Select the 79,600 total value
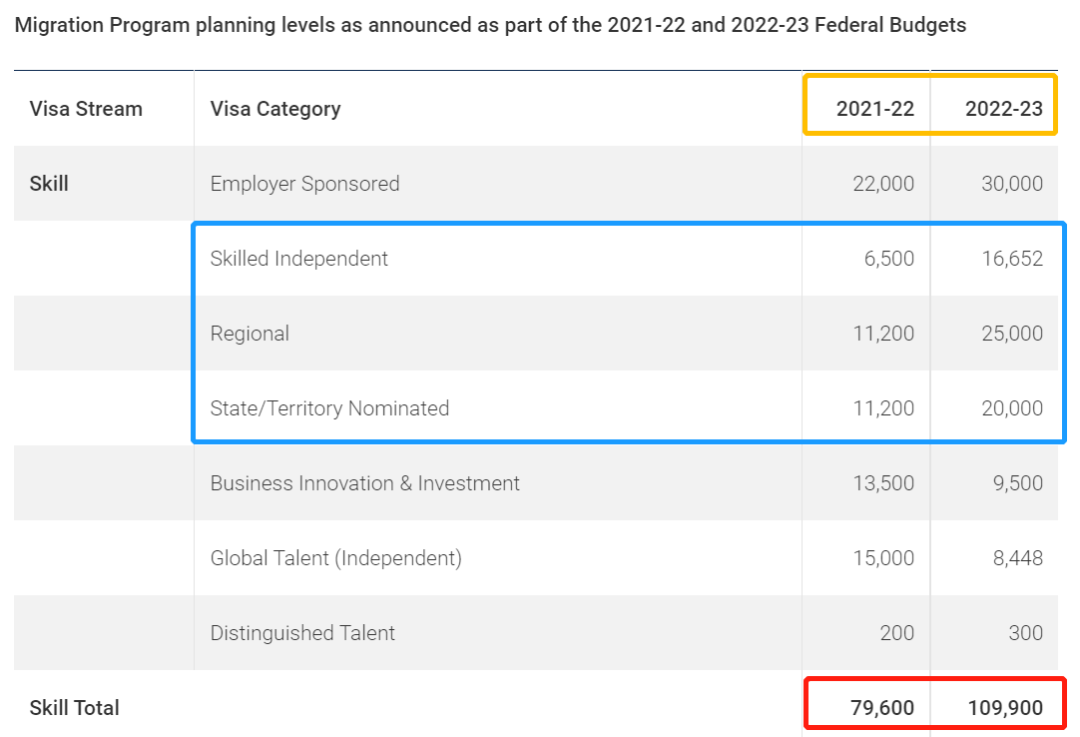 pyautogui.click(x=882, y=707)
